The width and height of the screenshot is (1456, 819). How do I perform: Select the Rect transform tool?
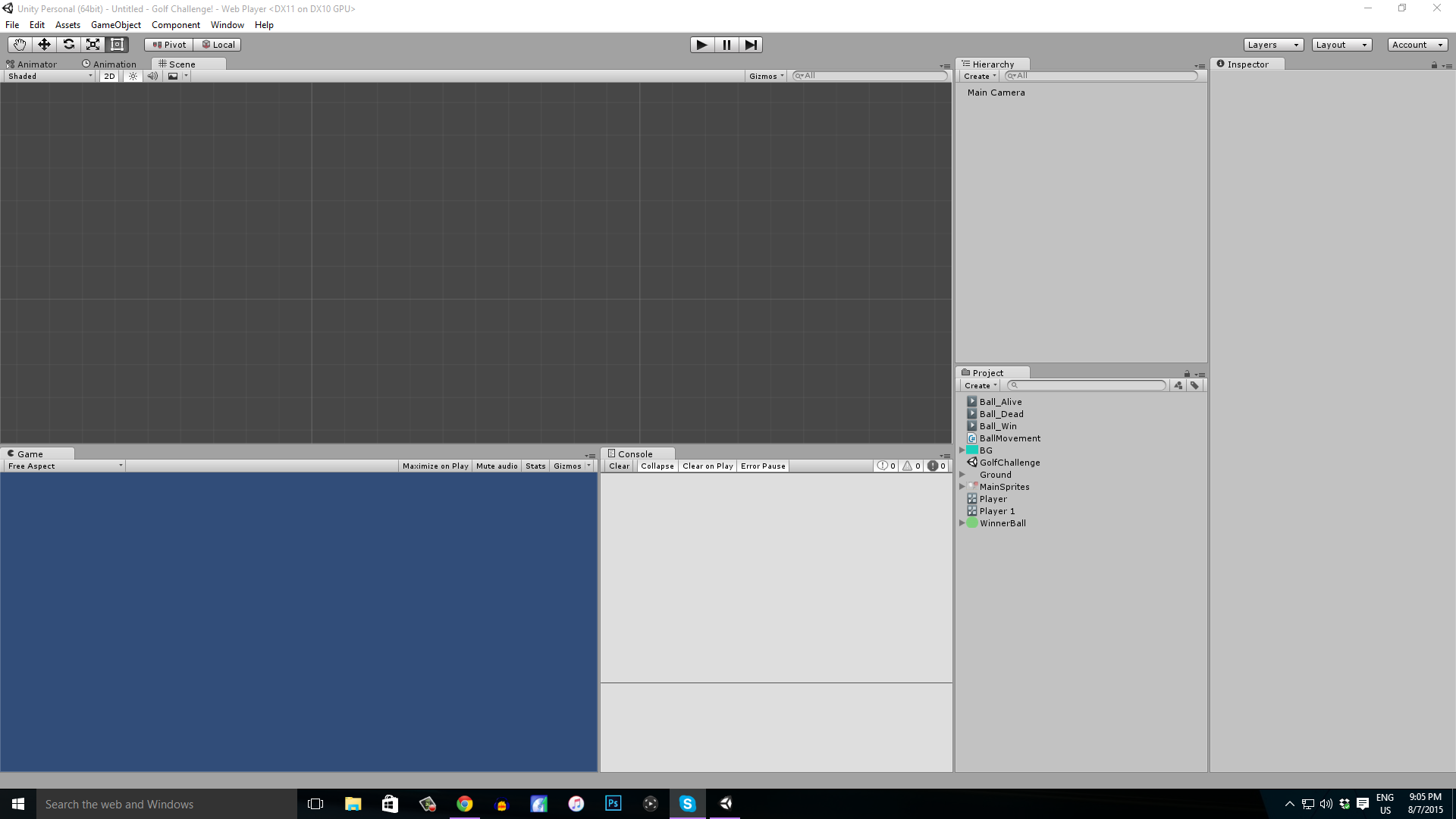pos(117,44)
